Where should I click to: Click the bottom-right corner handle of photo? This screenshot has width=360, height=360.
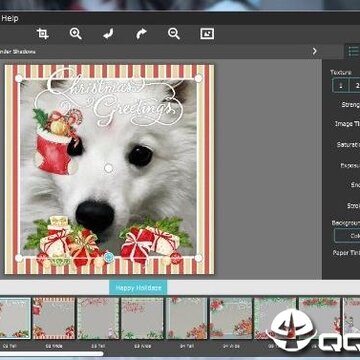point(198,258)
